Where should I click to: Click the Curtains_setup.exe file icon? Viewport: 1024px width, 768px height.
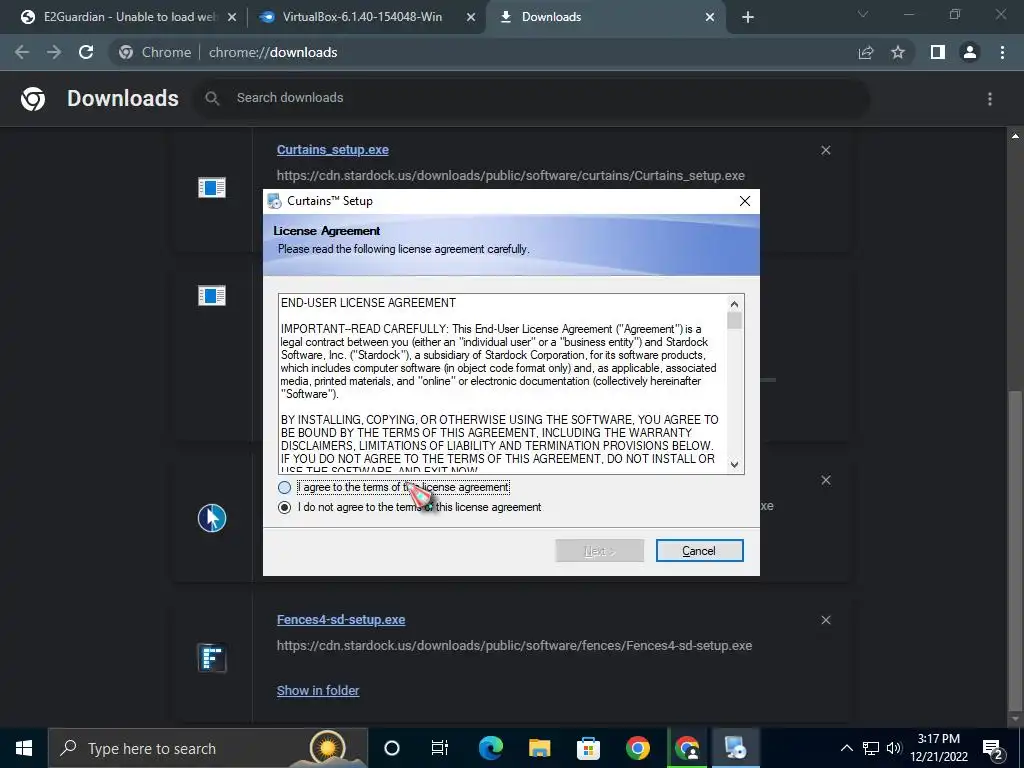212,187
